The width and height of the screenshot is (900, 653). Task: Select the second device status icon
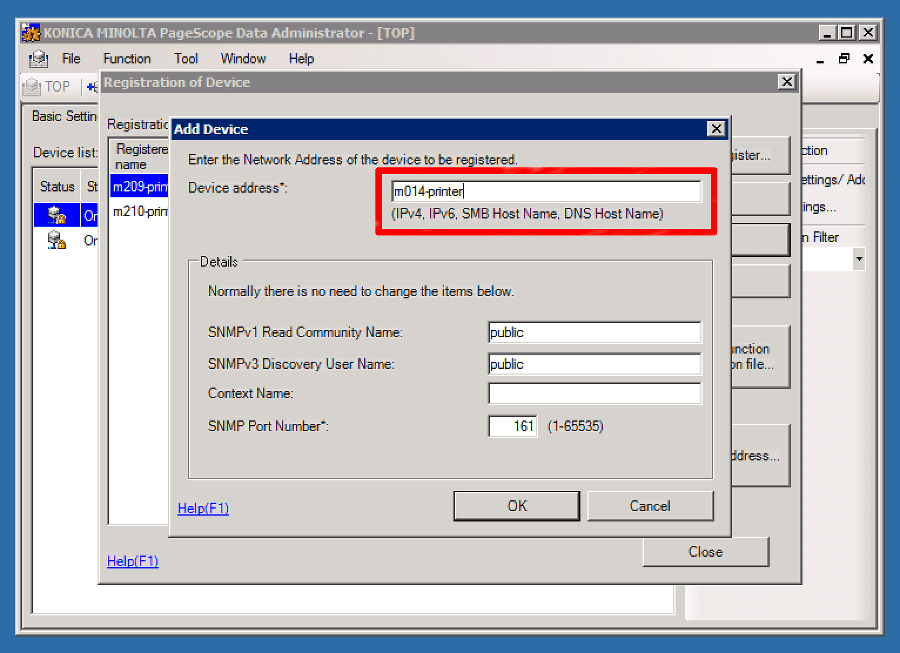(56, 240)
